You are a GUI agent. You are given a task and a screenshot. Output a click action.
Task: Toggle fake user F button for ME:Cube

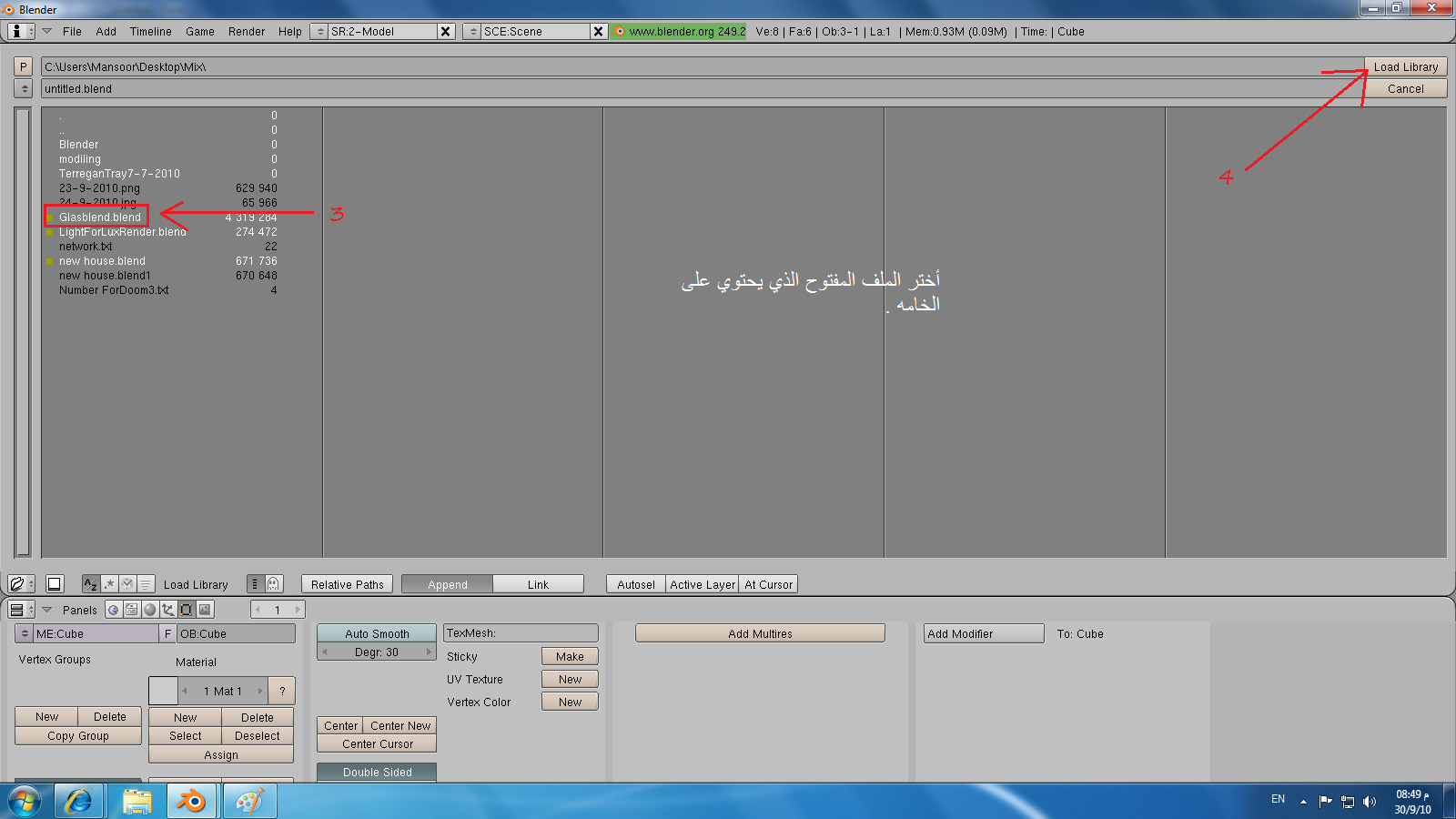167,633
